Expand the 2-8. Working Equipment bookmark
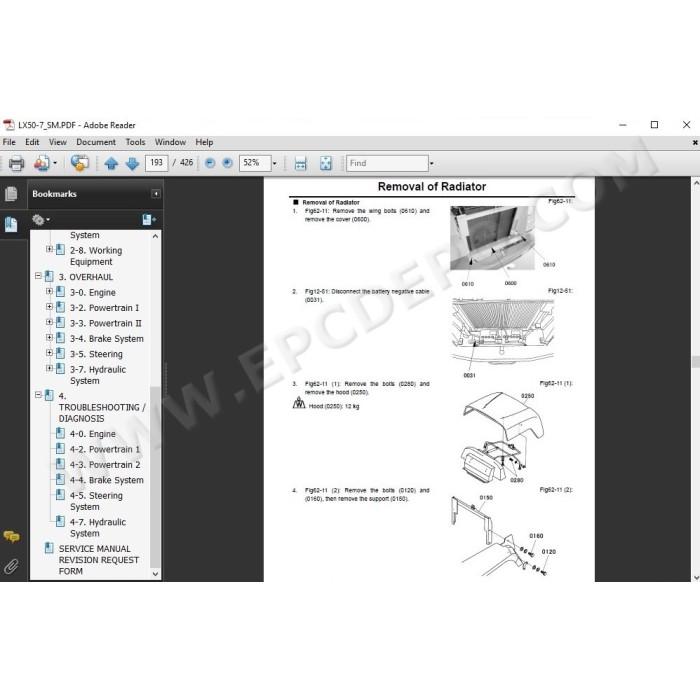 [x=50, y=249]
